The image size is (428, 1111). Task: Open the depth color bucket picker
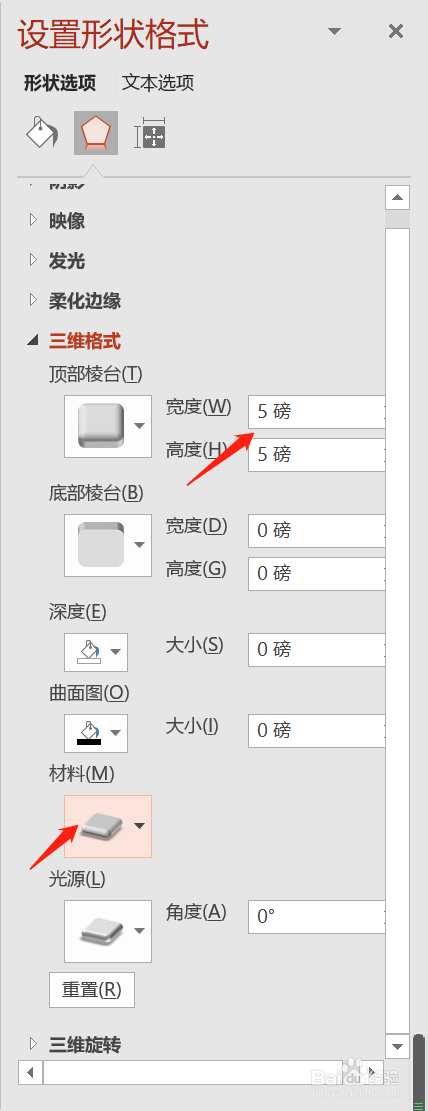tap(96, 652)
